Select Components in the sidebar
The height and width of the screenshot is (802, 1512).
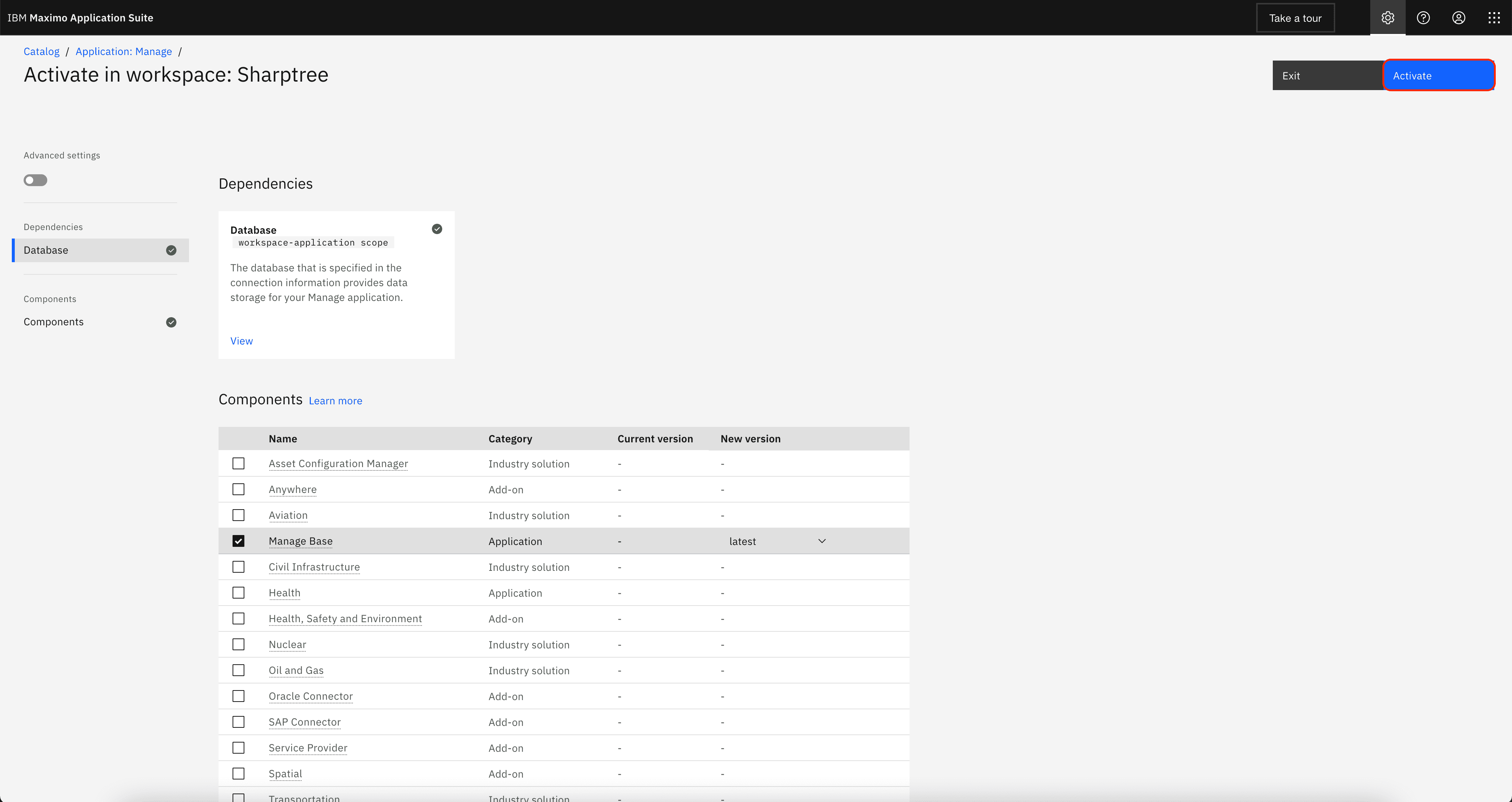coord(100,322)
